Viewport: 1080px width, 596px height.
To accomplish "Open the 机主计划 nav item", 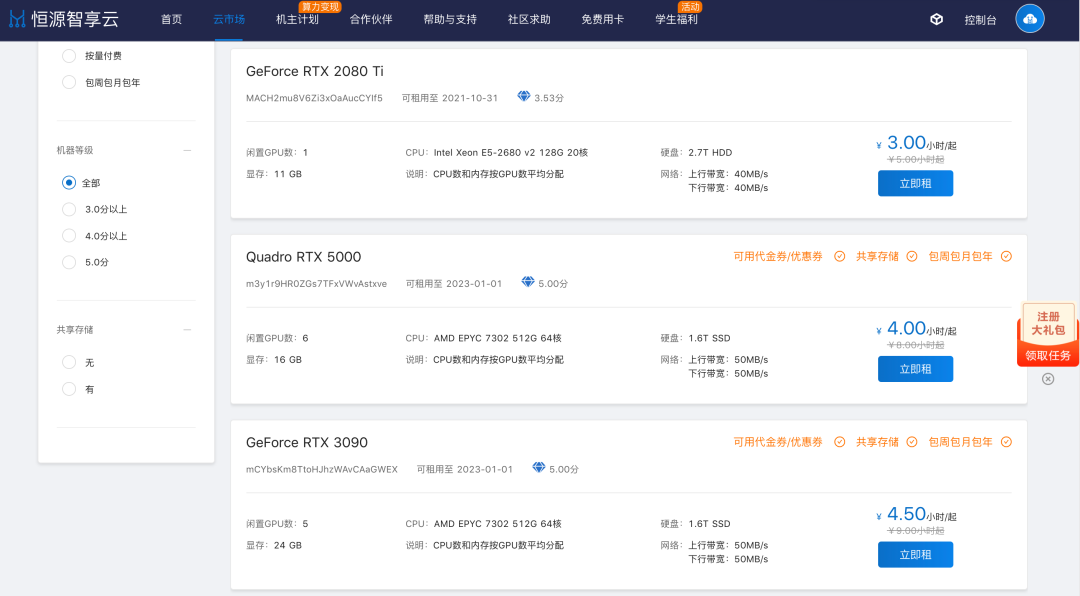I will tap(297, 19).
